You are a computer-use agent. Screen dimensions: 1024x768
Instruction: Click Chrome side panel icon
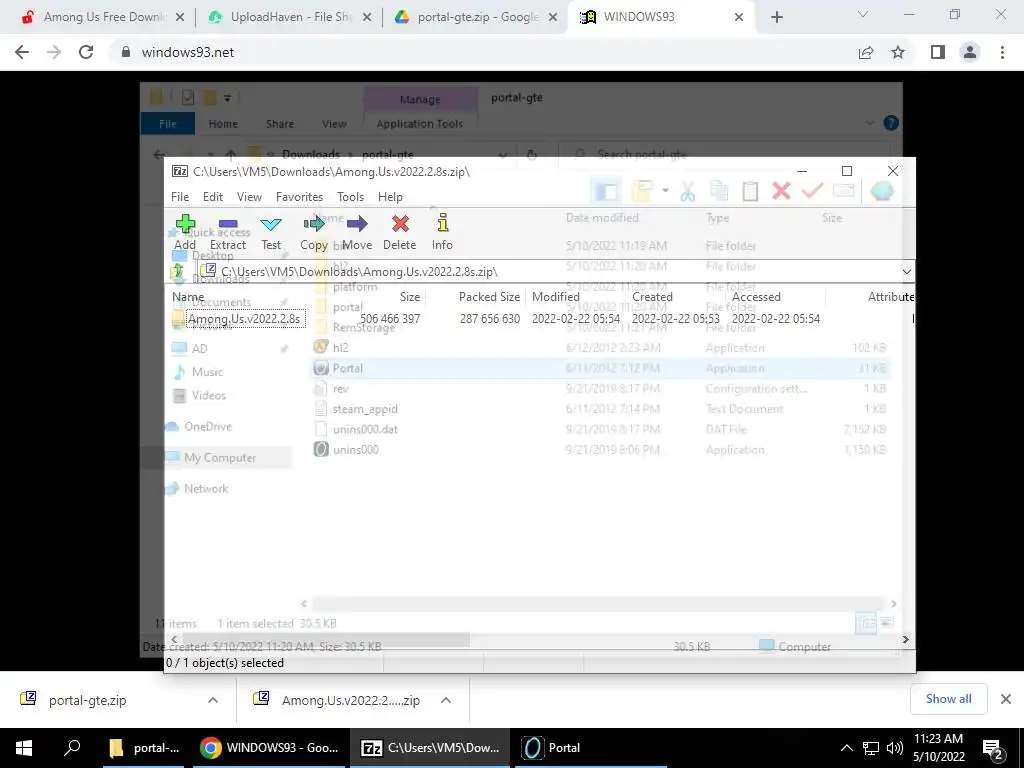tap(938, 52)
